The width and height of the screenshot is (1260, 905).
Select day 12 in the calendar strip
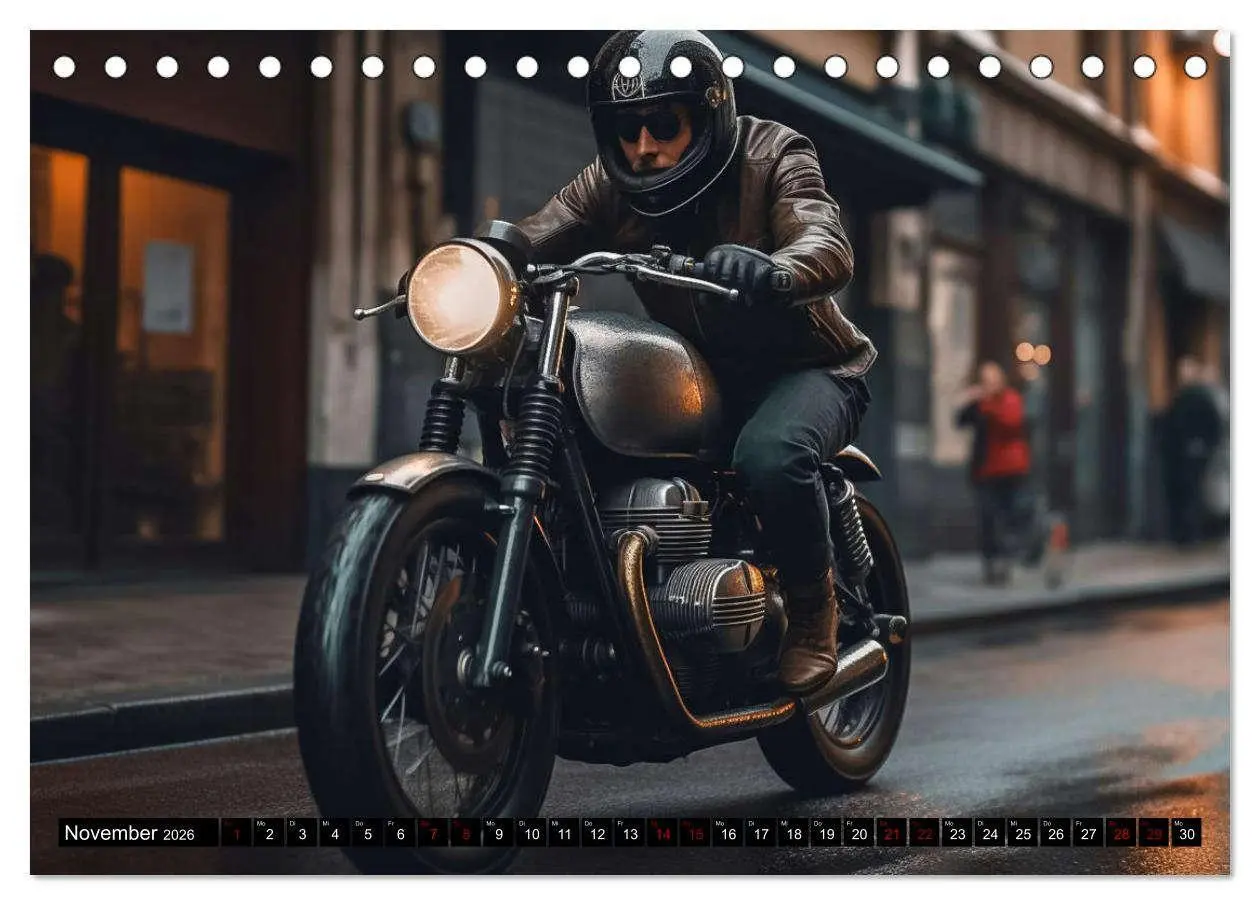(596, 833)
